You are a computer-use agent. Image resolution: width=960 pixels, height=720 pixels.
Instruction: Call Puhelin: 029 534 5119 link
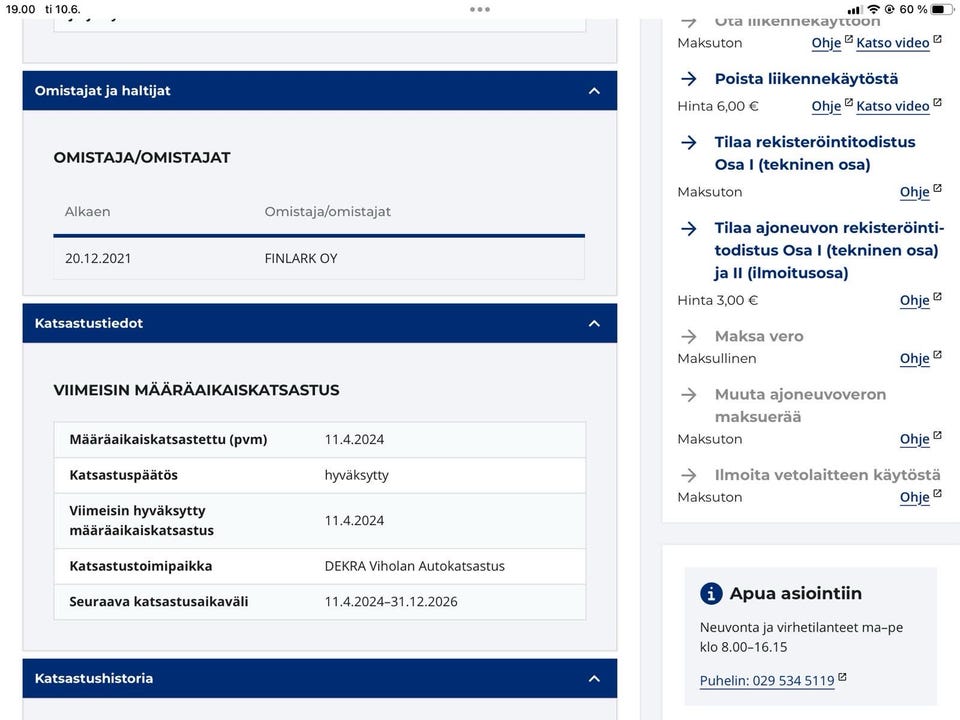pyautogui.click(x=767, y=681)
